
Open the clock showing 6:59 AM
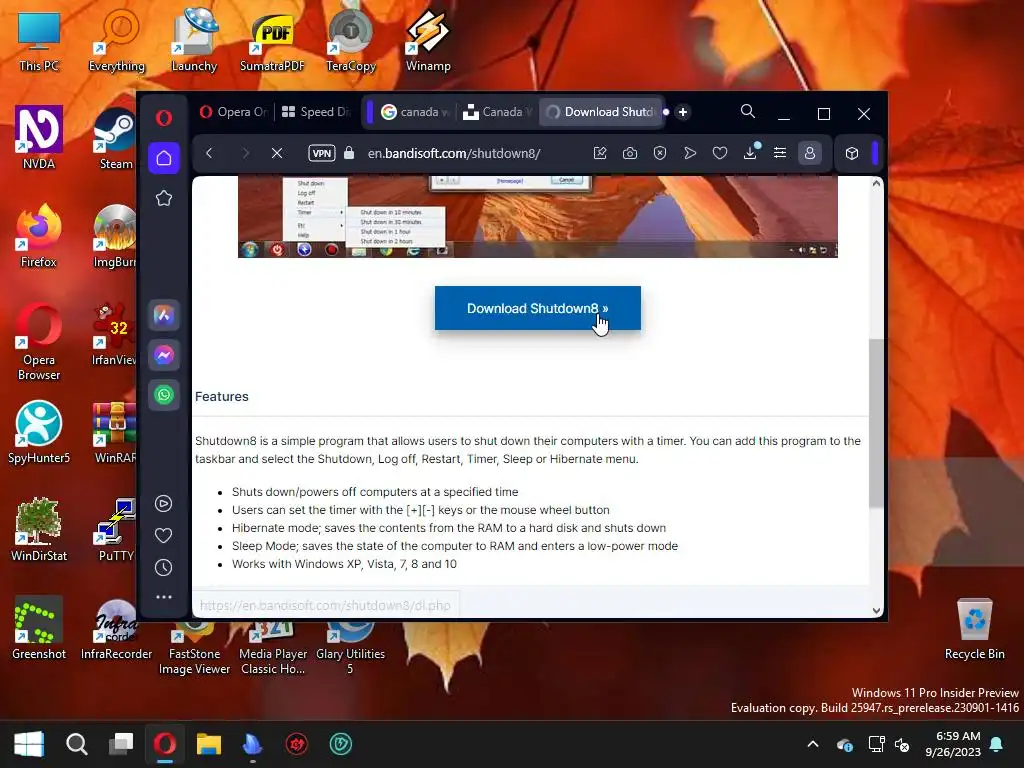(953, 744)
